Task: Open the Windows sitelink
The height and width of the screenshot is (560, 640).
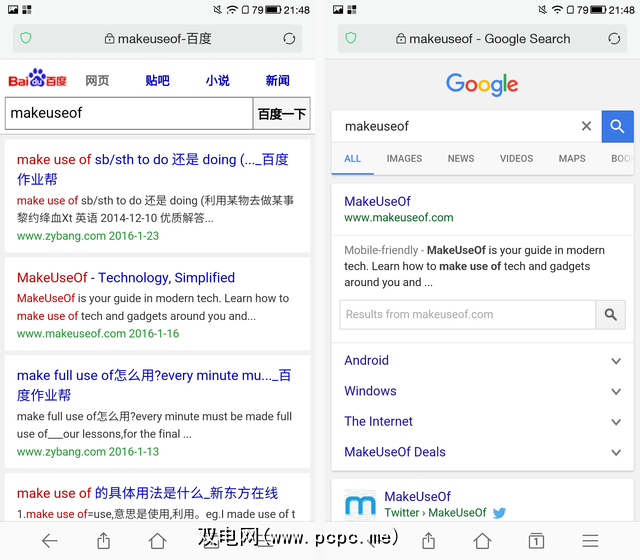Action: [370, 391]
